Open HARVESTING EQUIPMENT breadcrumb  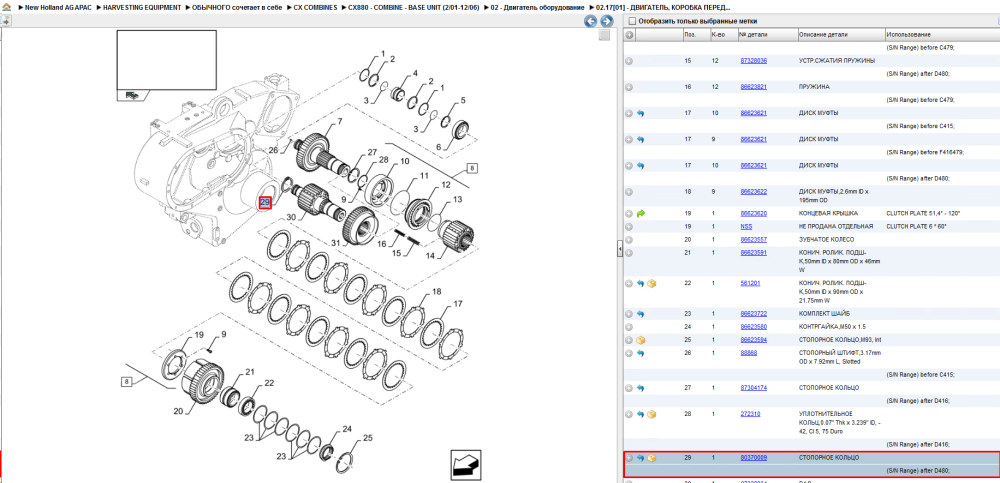142,7
